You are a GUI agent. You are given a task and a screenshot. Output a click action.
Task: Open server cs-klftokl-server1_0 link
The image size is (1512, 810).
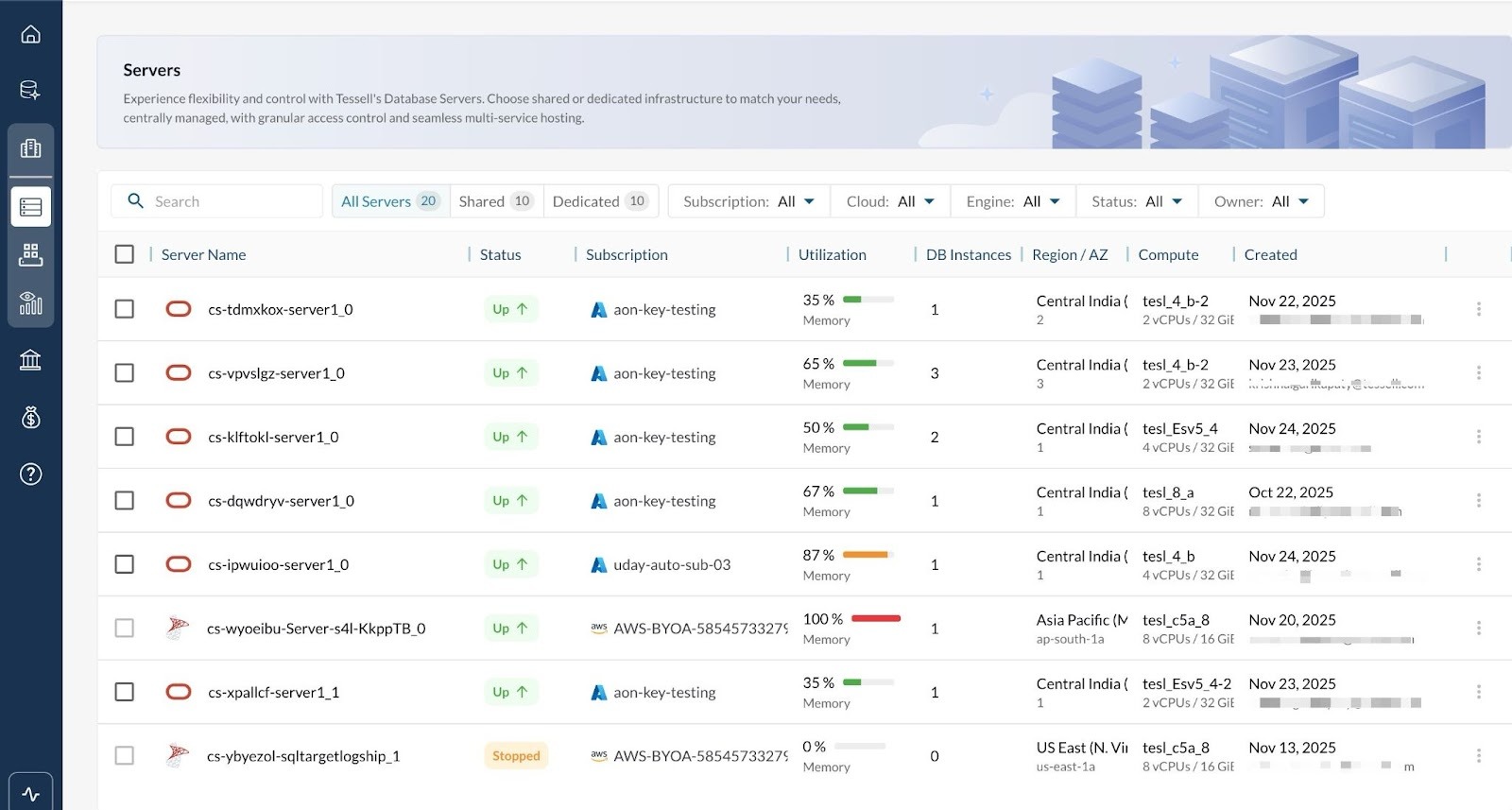point(273,438)
